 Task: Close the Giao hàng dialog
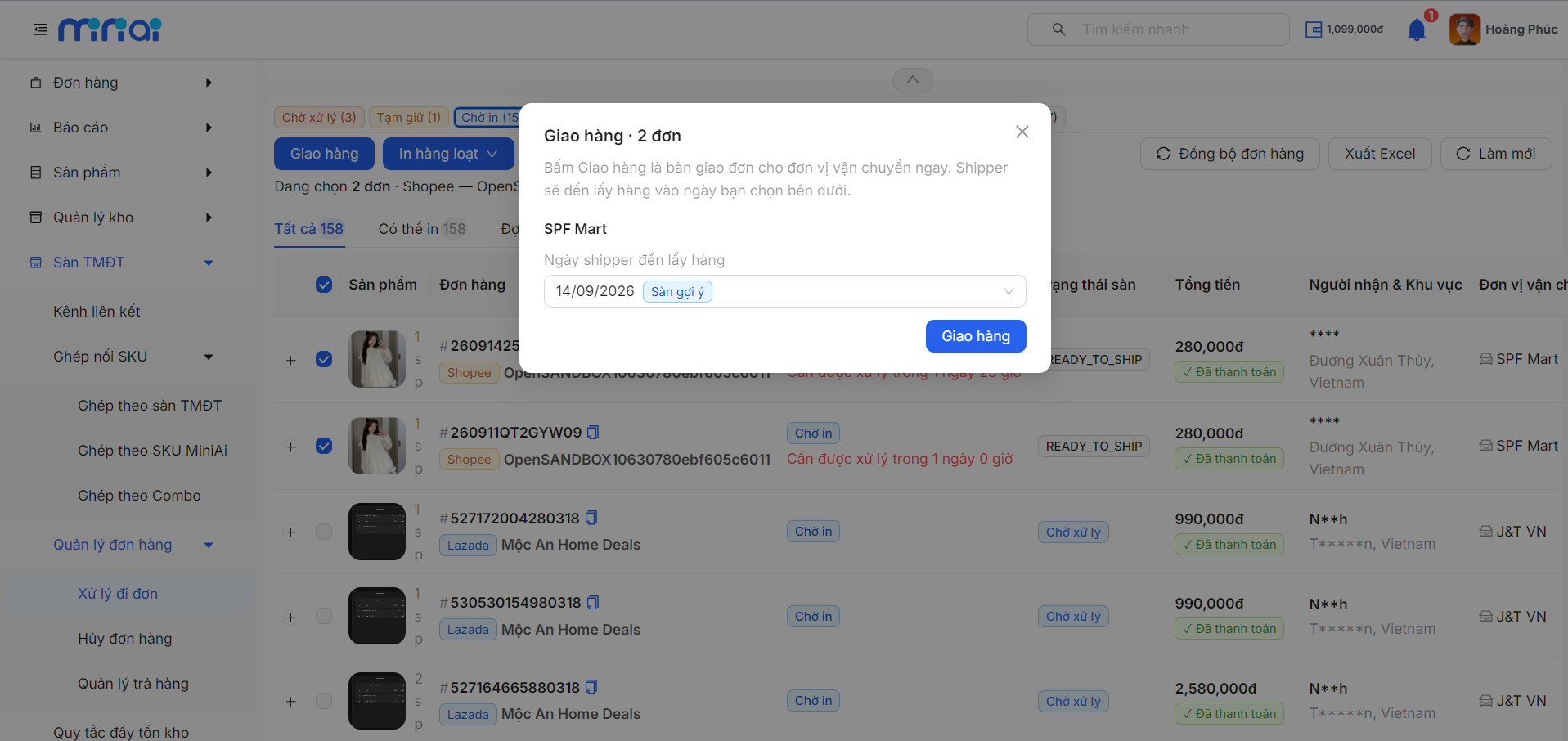point(1022,132)
